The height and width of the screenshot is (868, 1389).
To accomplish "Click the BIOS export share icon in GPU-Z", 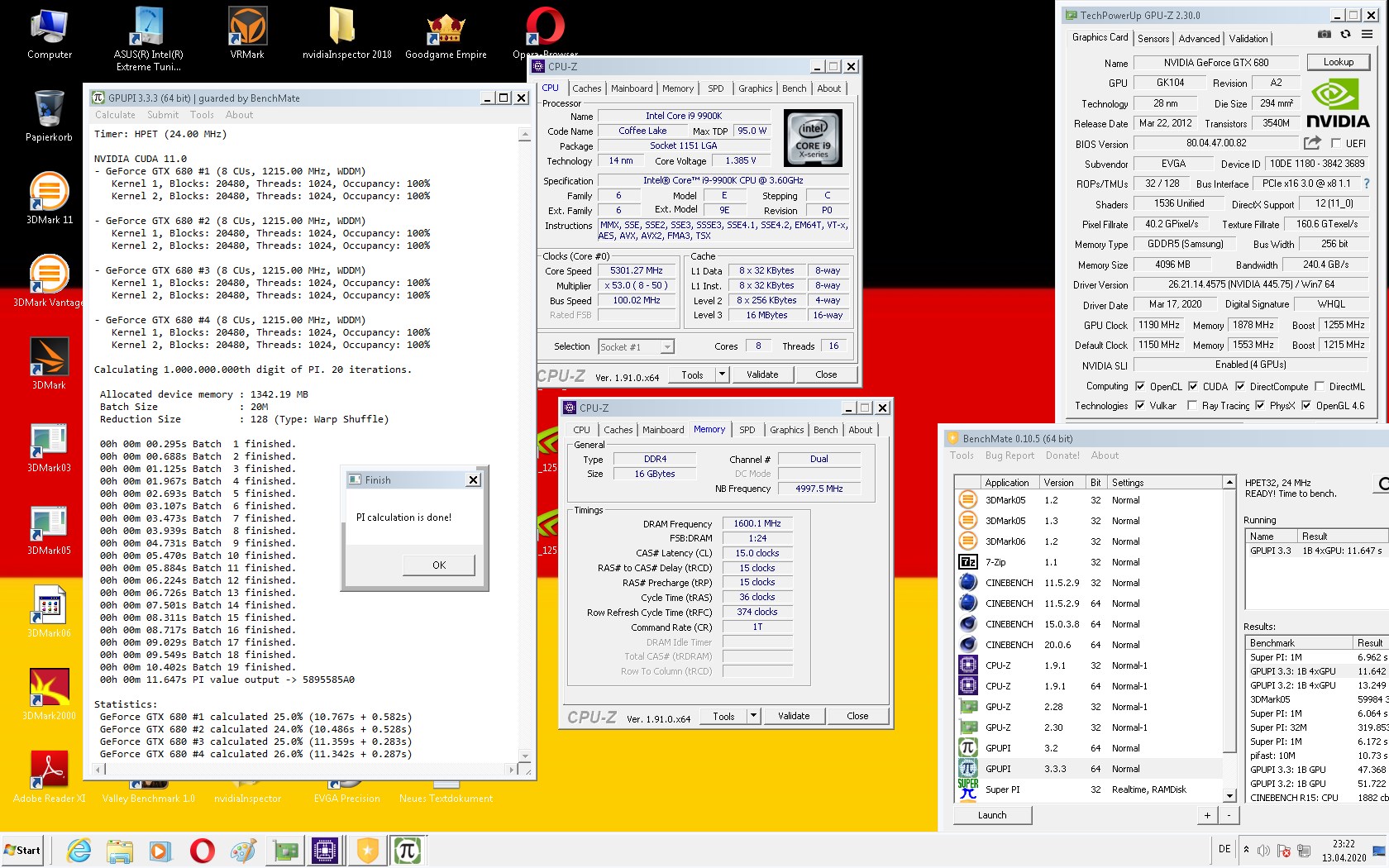I will click(1312, 143).
